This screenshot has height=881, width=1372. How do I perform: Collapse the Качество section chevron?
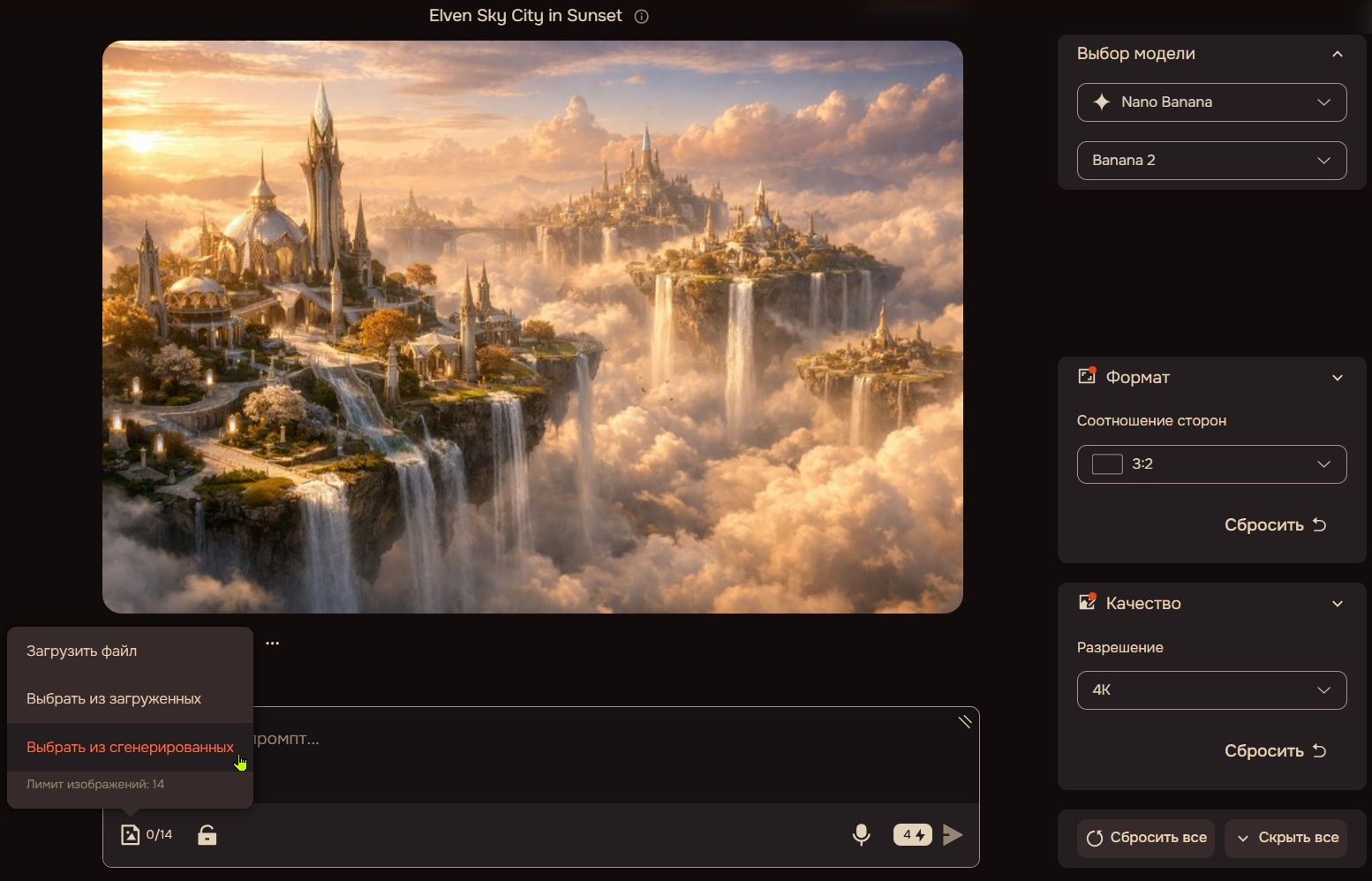pos(1338,604)
